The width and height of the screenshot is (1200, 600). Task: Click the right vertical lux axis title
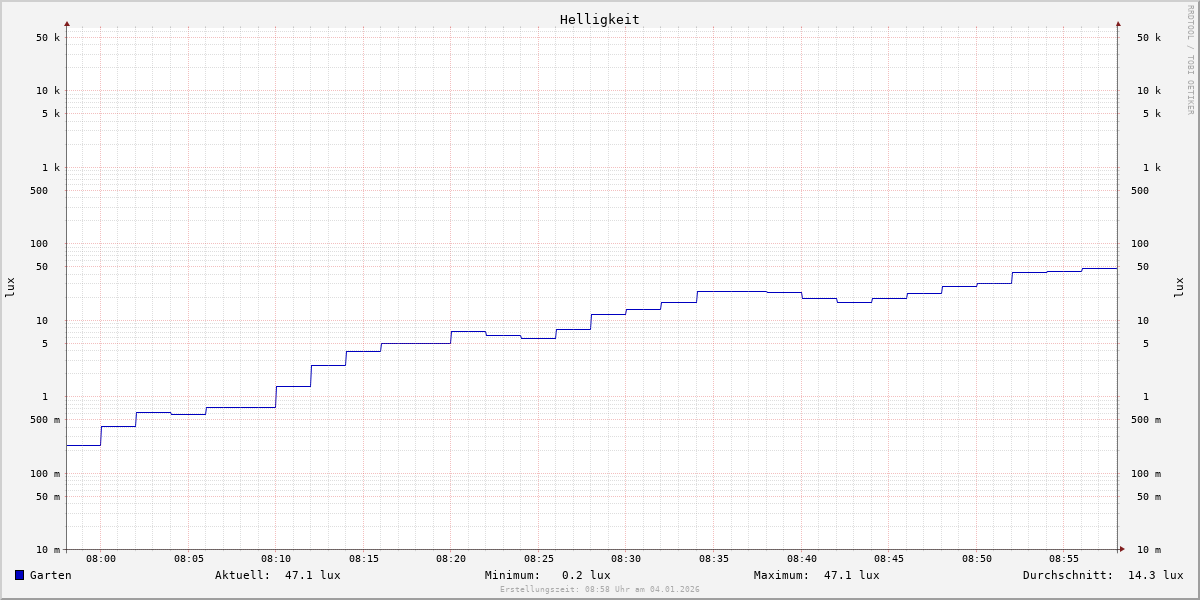point(1179,287)
